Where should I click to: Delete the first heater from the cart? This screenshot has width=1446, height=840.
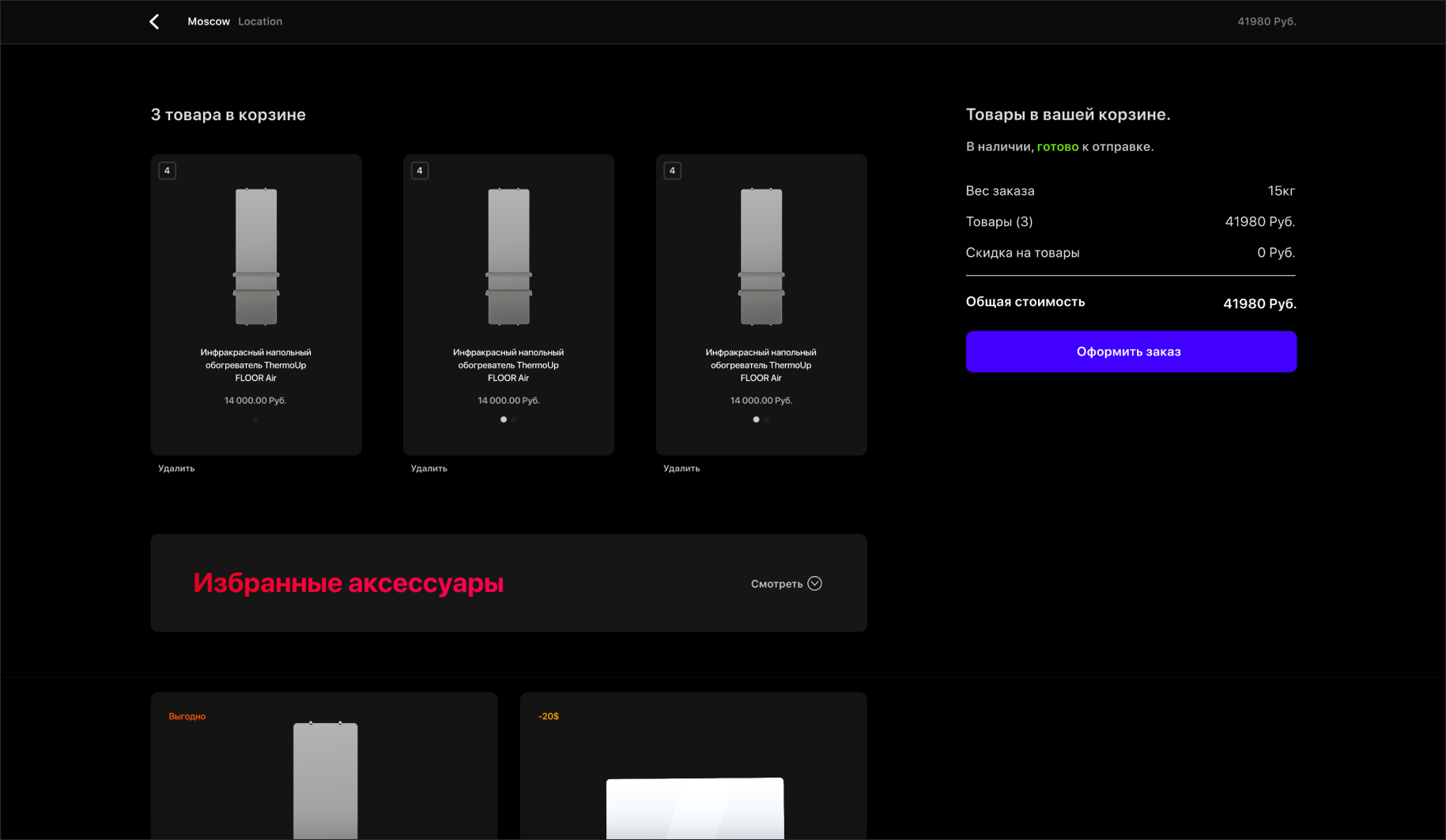(176, 469)
